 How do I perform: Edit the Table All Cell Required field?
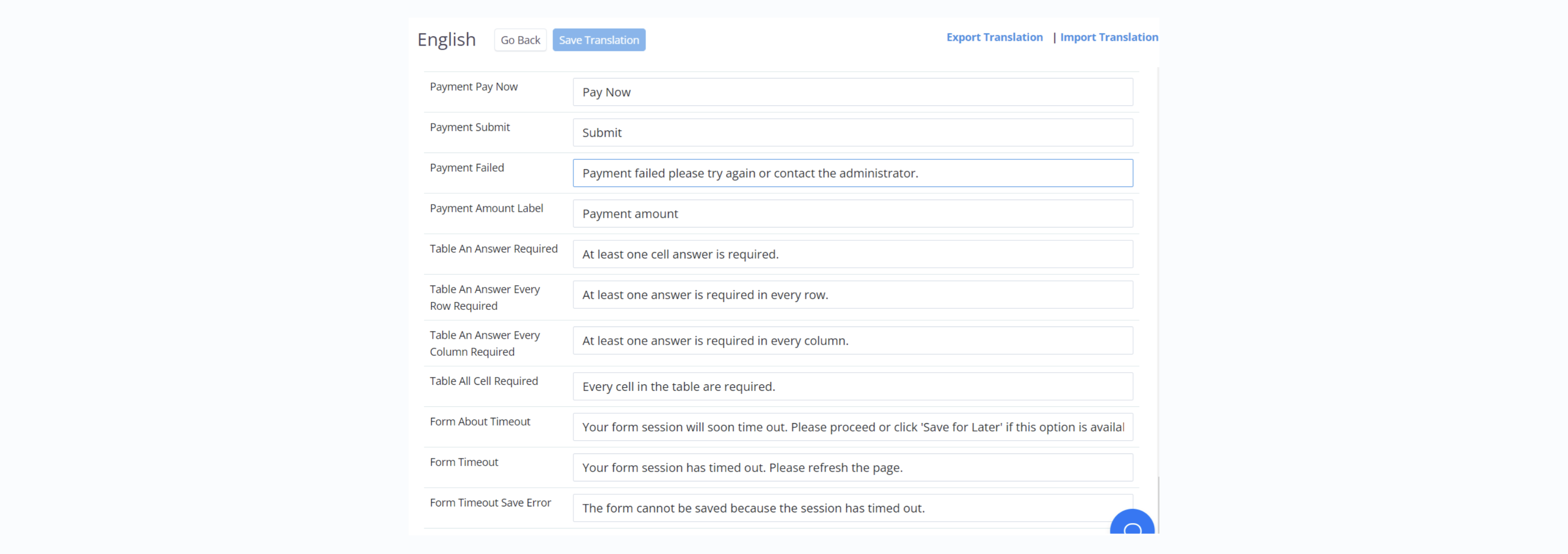tap(852, 386)
